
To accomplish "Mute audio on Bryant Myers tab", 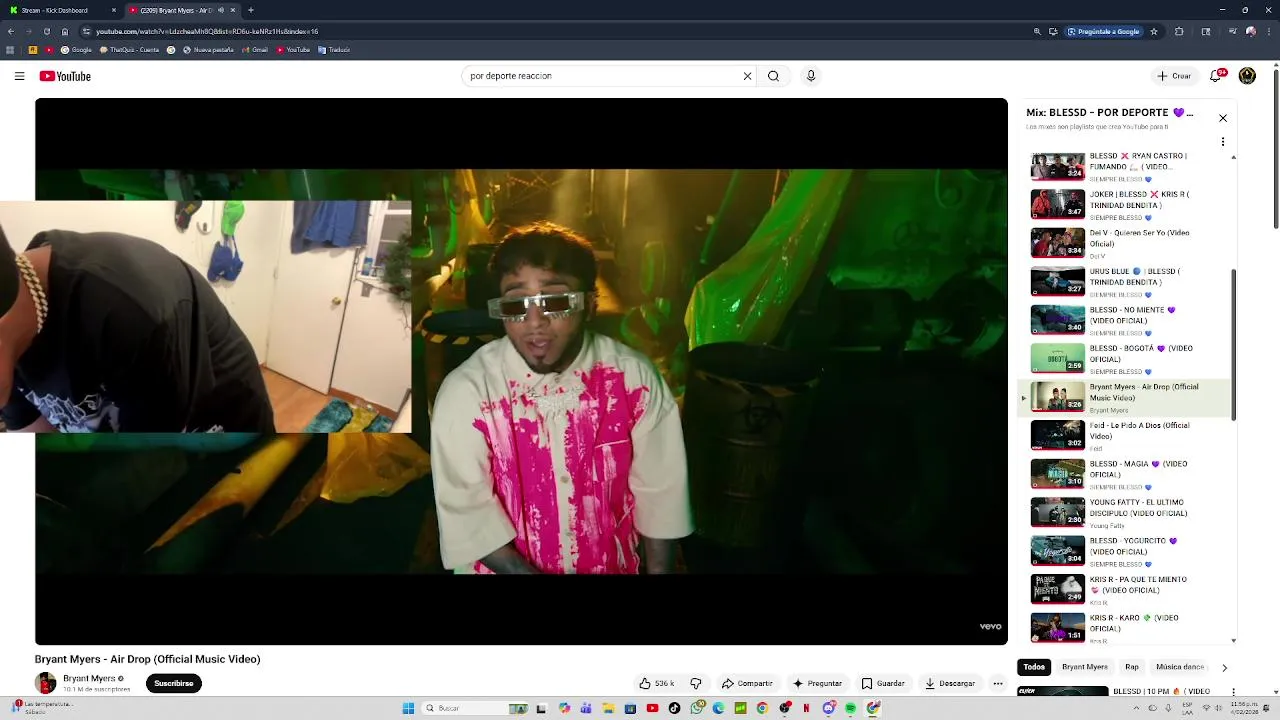I will coord(221,10).
